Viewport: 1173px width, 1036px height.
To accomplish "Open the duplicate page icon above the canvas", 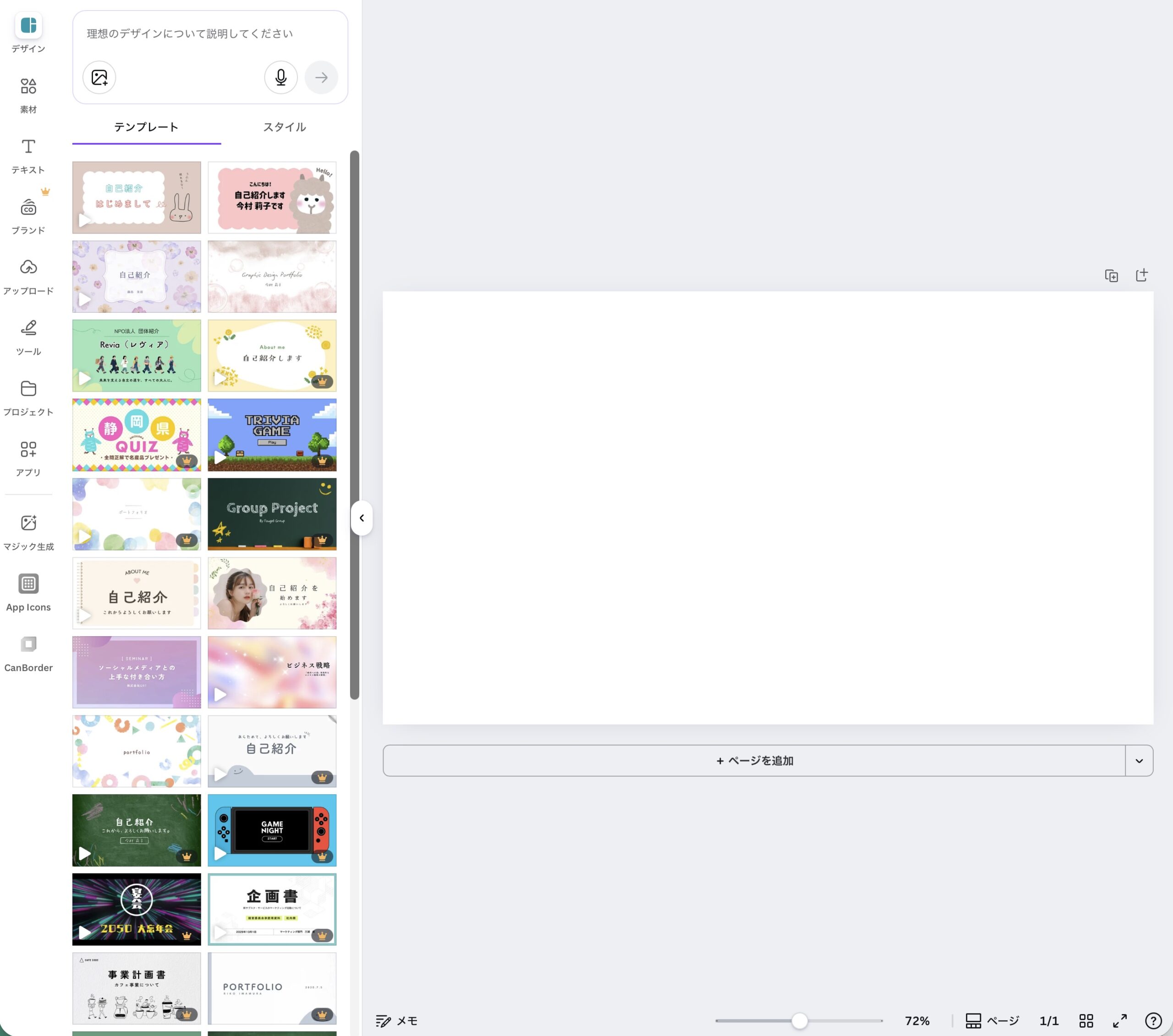I will click(1112, 275).
